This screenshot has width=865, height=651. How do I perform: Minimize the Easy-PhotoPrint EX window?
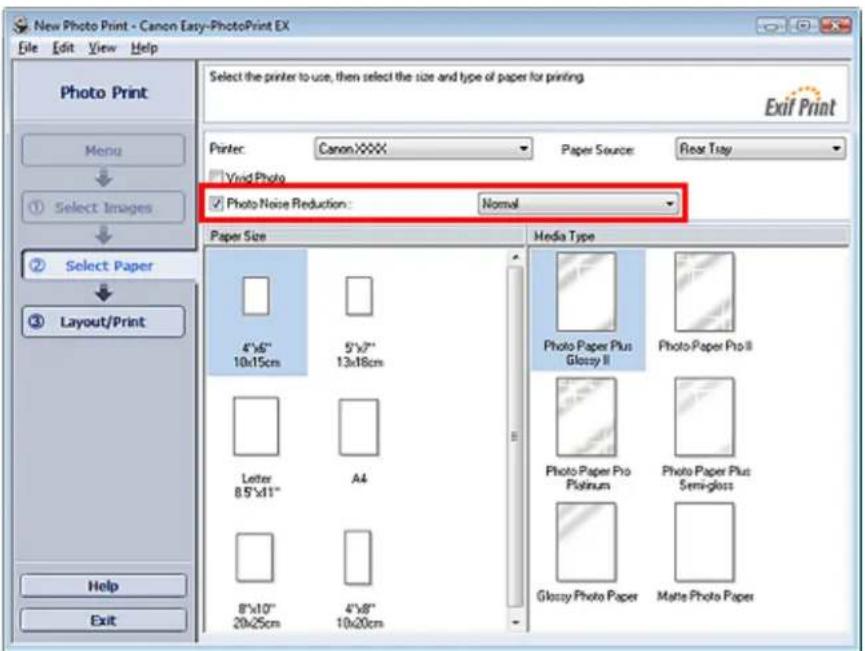[771, 25]
